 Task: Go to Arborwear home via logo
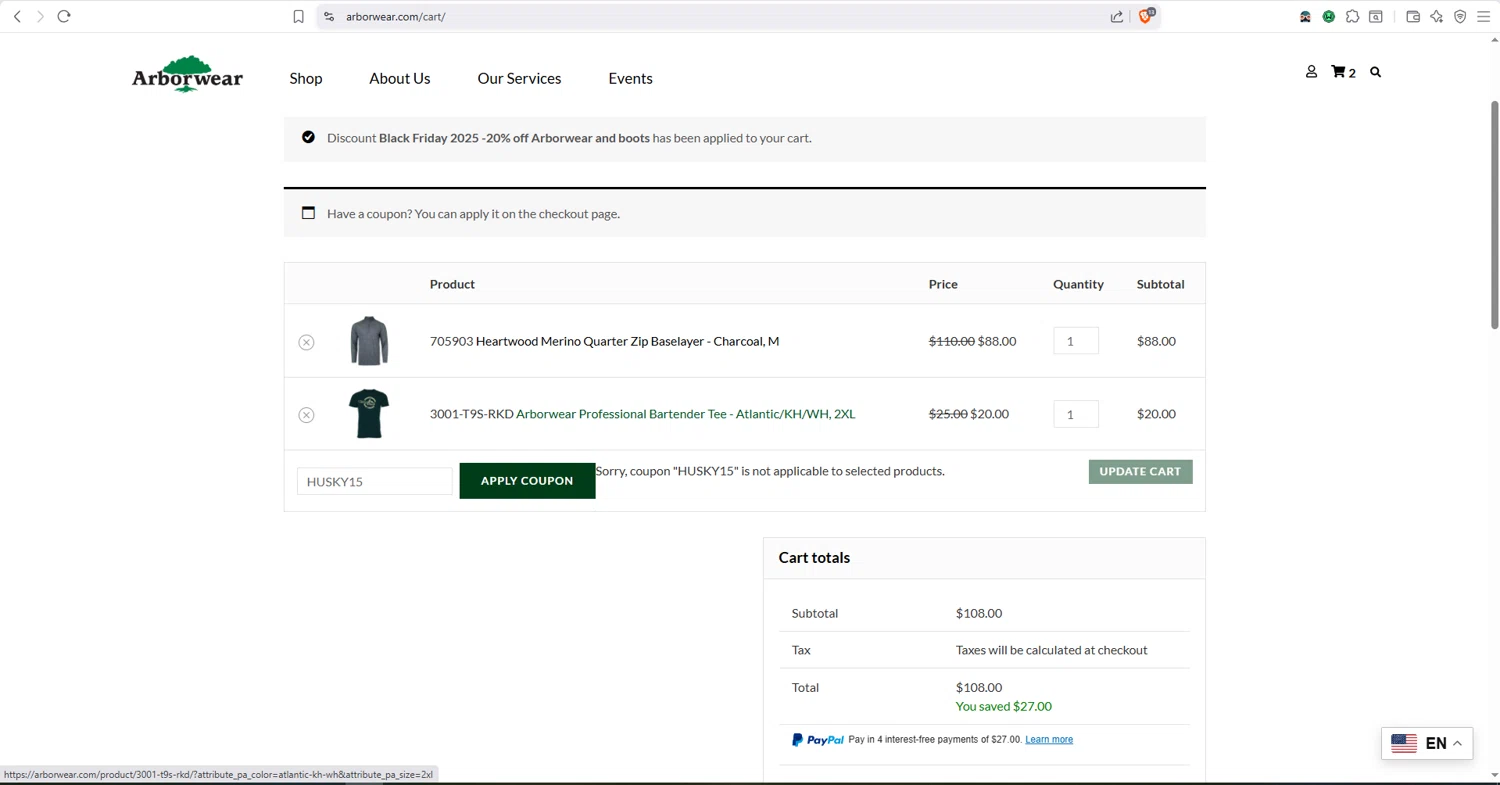(187, 75)
